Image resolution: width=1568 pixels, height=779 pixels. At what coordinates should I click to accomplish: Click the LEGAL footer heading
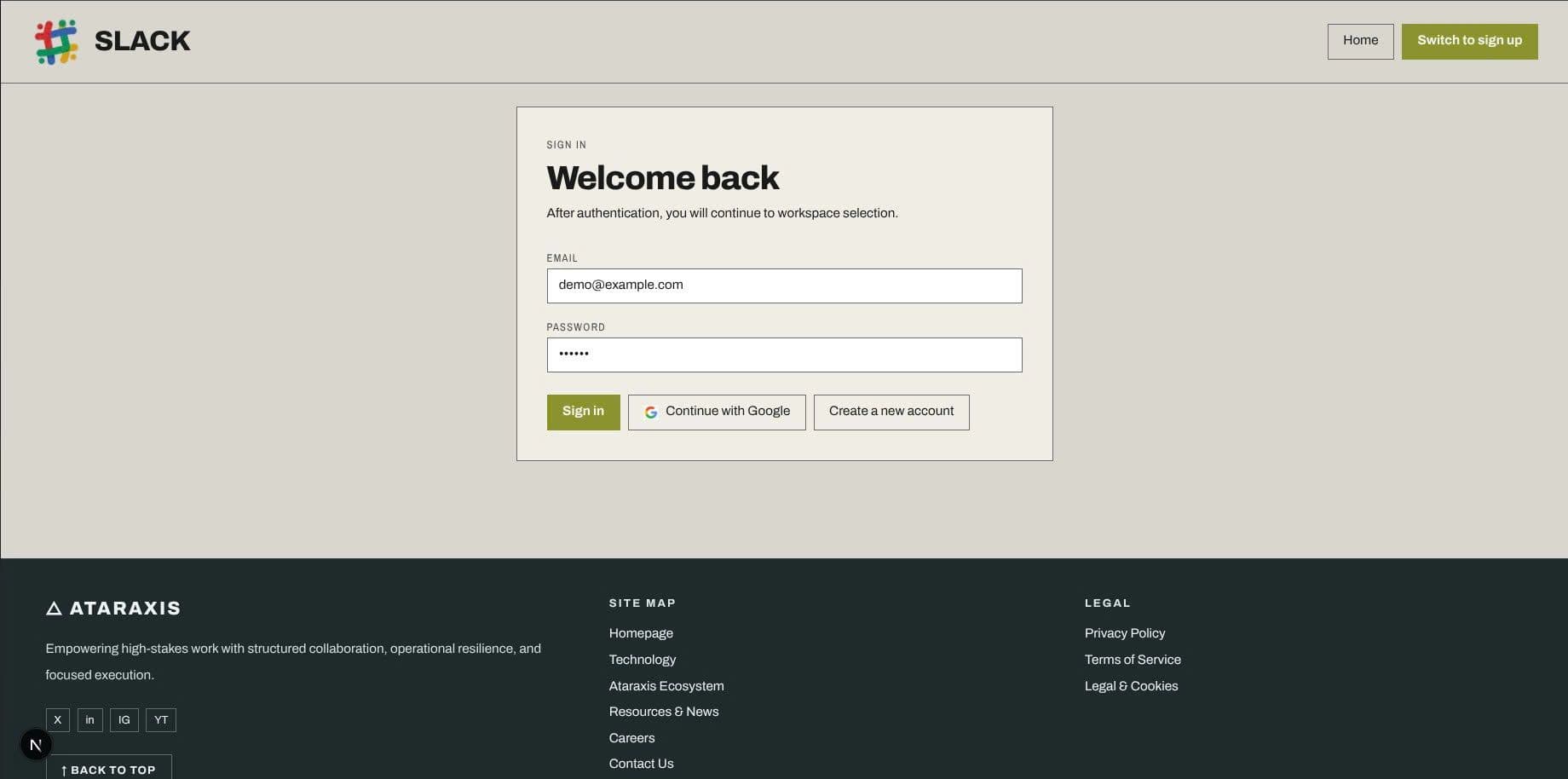(1108, 603)
